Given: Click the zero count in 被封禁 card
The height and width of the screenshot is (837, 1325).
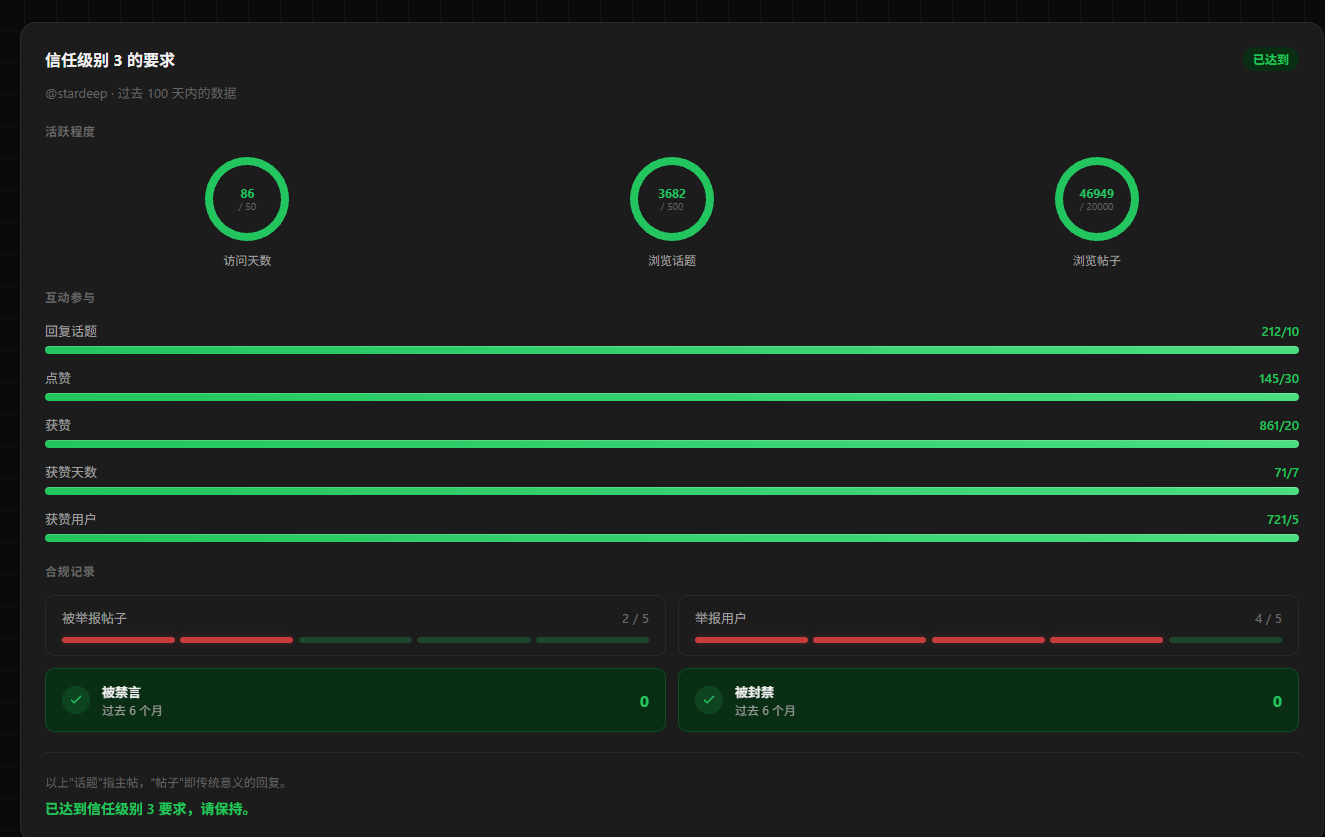Looking at the screenshot, I should pos(1277,702).
